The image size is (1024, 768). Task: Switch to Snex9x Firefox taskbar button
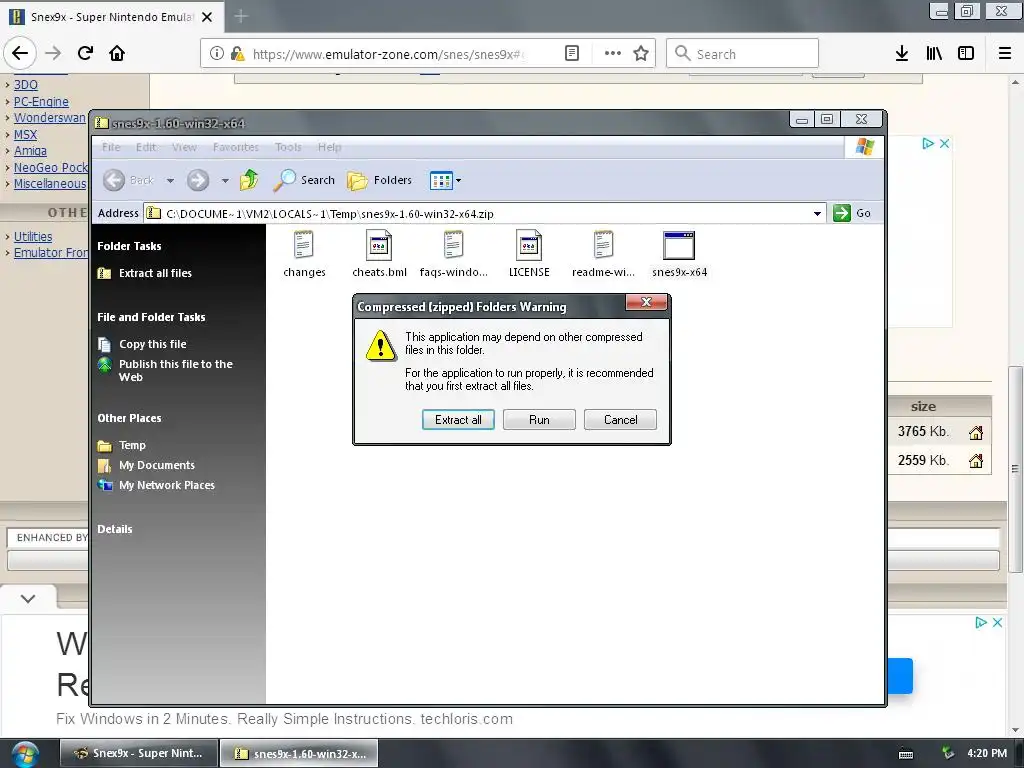(138, 753)
